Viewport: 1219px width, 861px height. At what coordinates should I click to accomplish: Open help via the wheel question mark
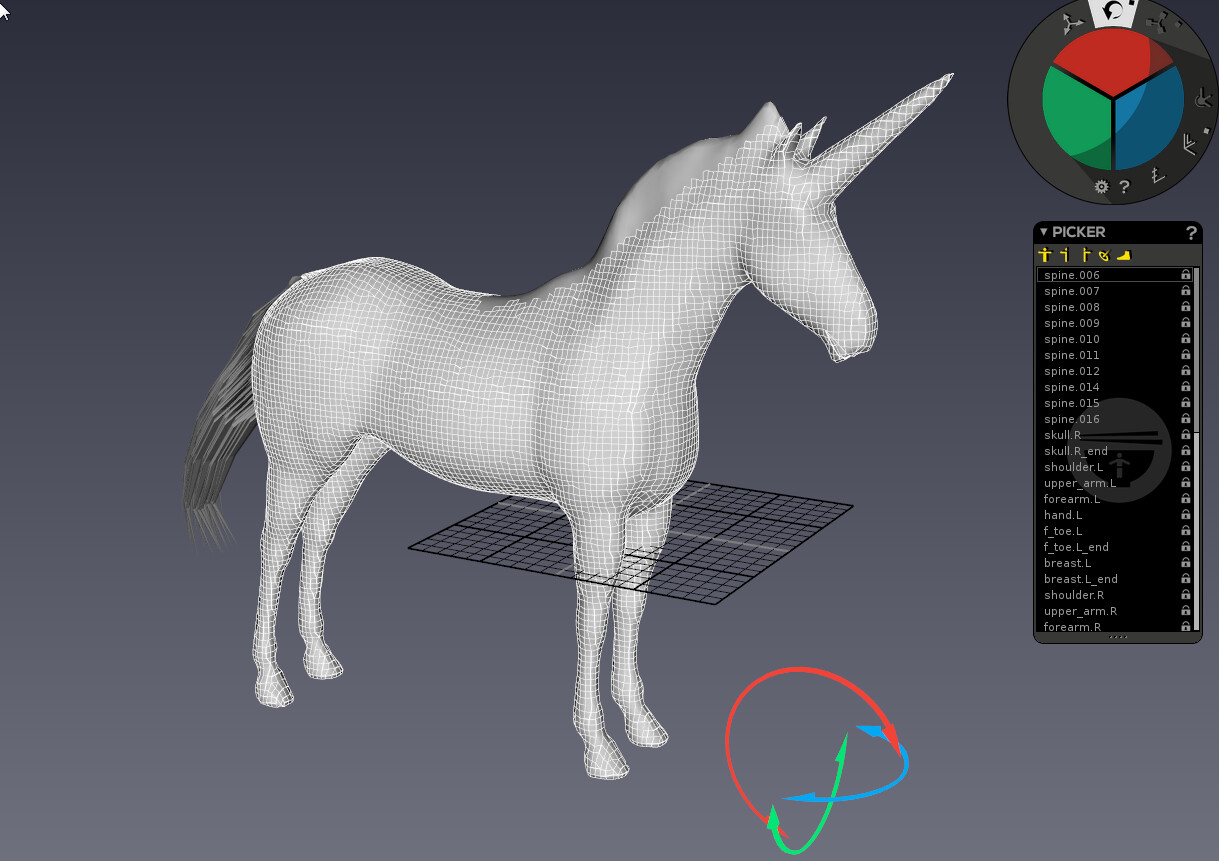pos(1124,186)
